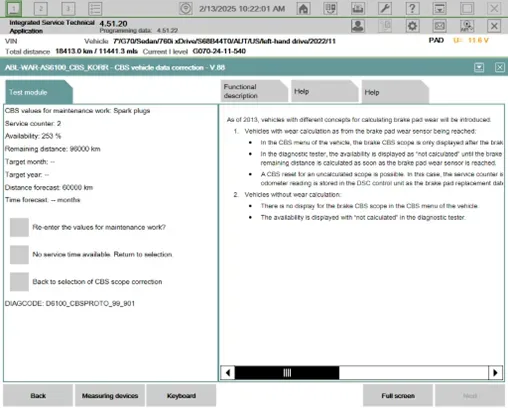Select 'No service time available' option box

[x=19, y=255]
